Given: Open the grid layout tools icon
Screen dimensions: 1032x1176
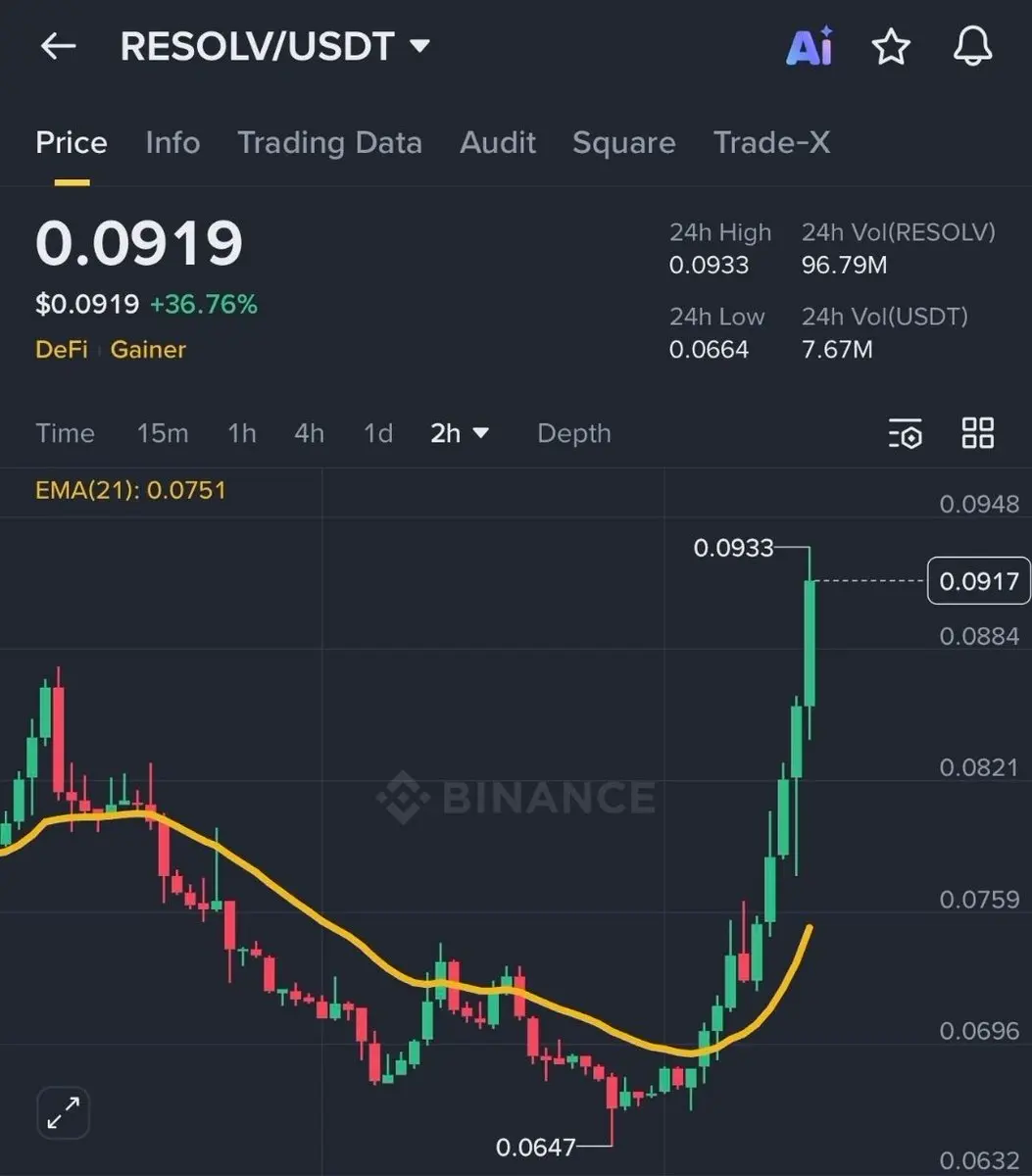Looking at the screenshot, I should pyautogui.click(x=978, y=433).
